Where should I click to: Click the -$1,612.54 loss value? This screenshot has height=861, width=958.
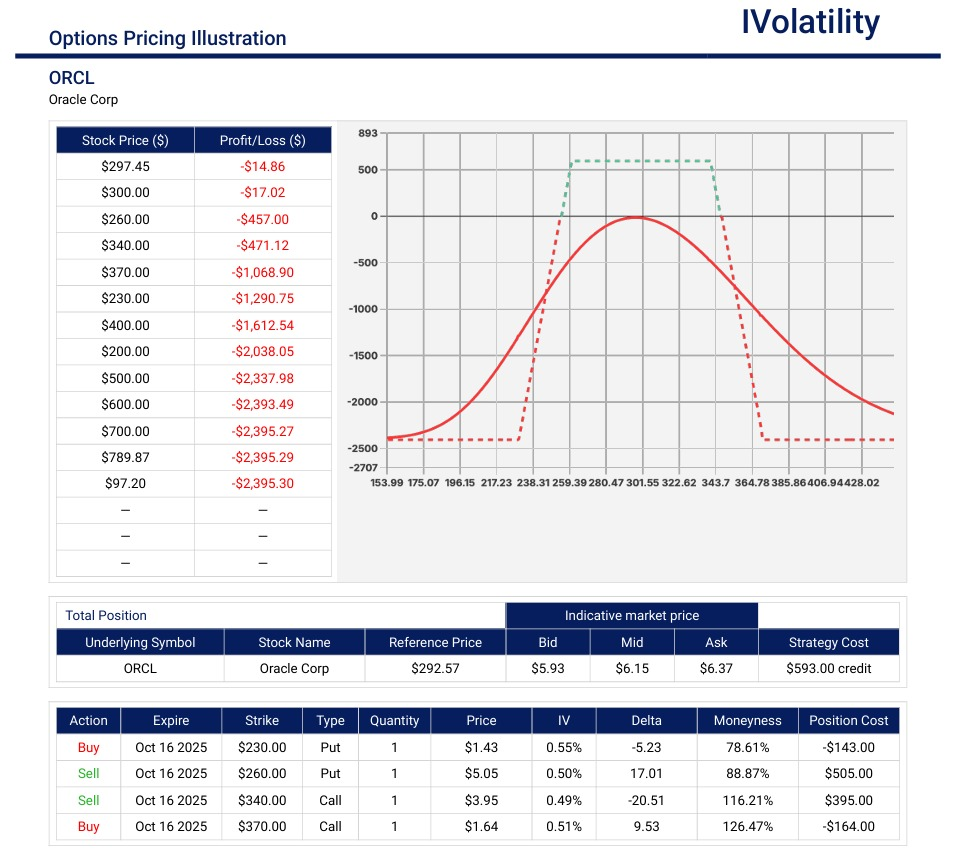coord(263,326)
